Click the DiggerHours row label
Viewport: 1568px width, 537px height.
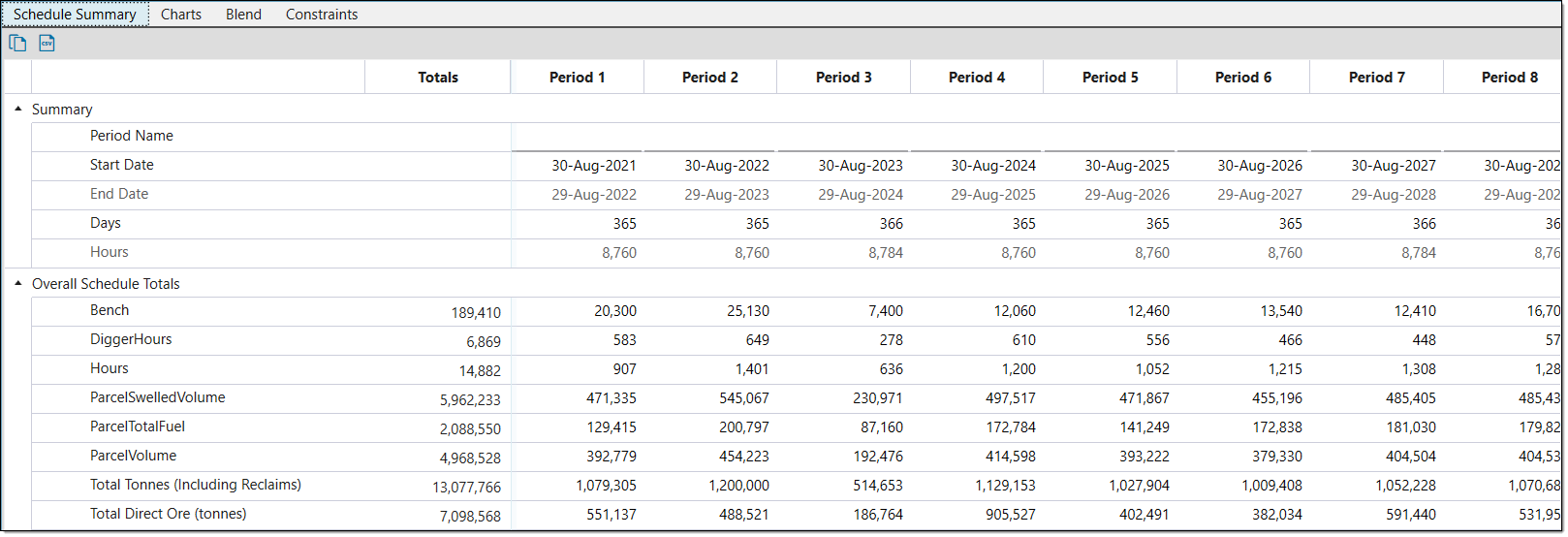(131, 339)
